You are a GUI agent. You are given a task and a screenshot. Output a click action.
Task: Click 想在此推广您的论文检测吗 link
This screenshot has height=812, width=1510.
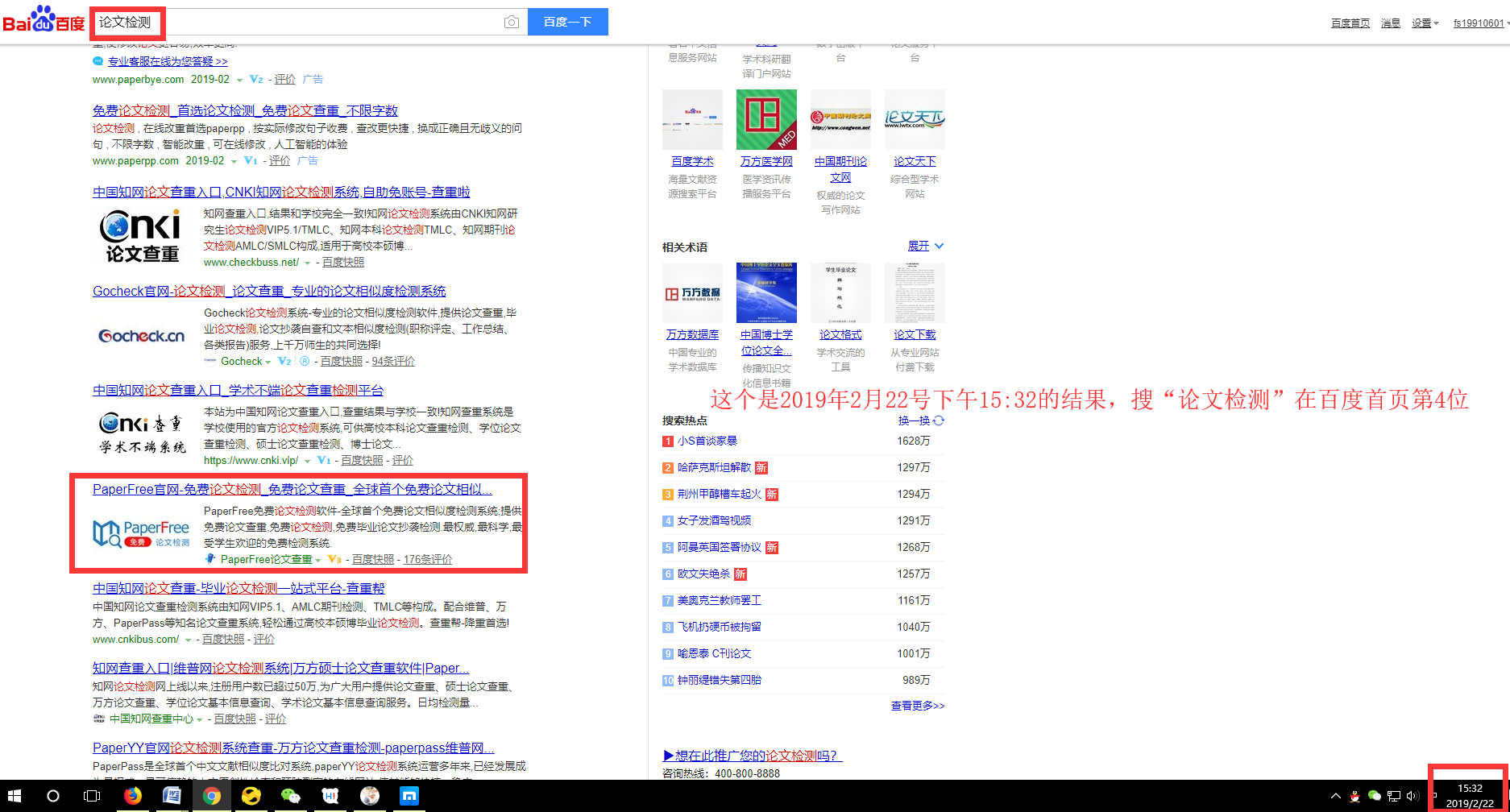point(753,756)
